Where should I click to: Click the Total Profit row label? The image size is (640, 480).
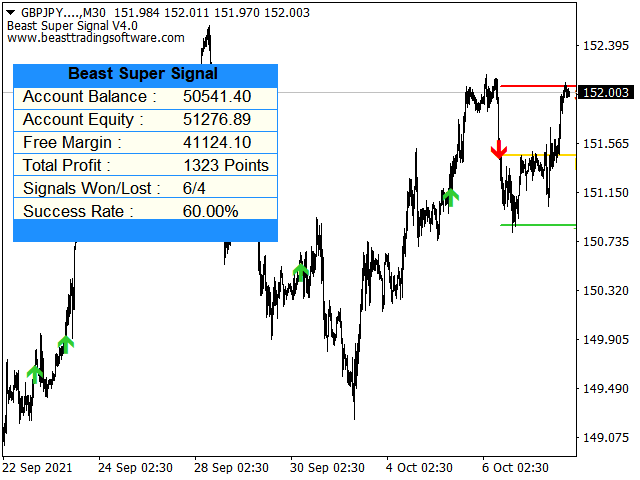click(67, 165)
